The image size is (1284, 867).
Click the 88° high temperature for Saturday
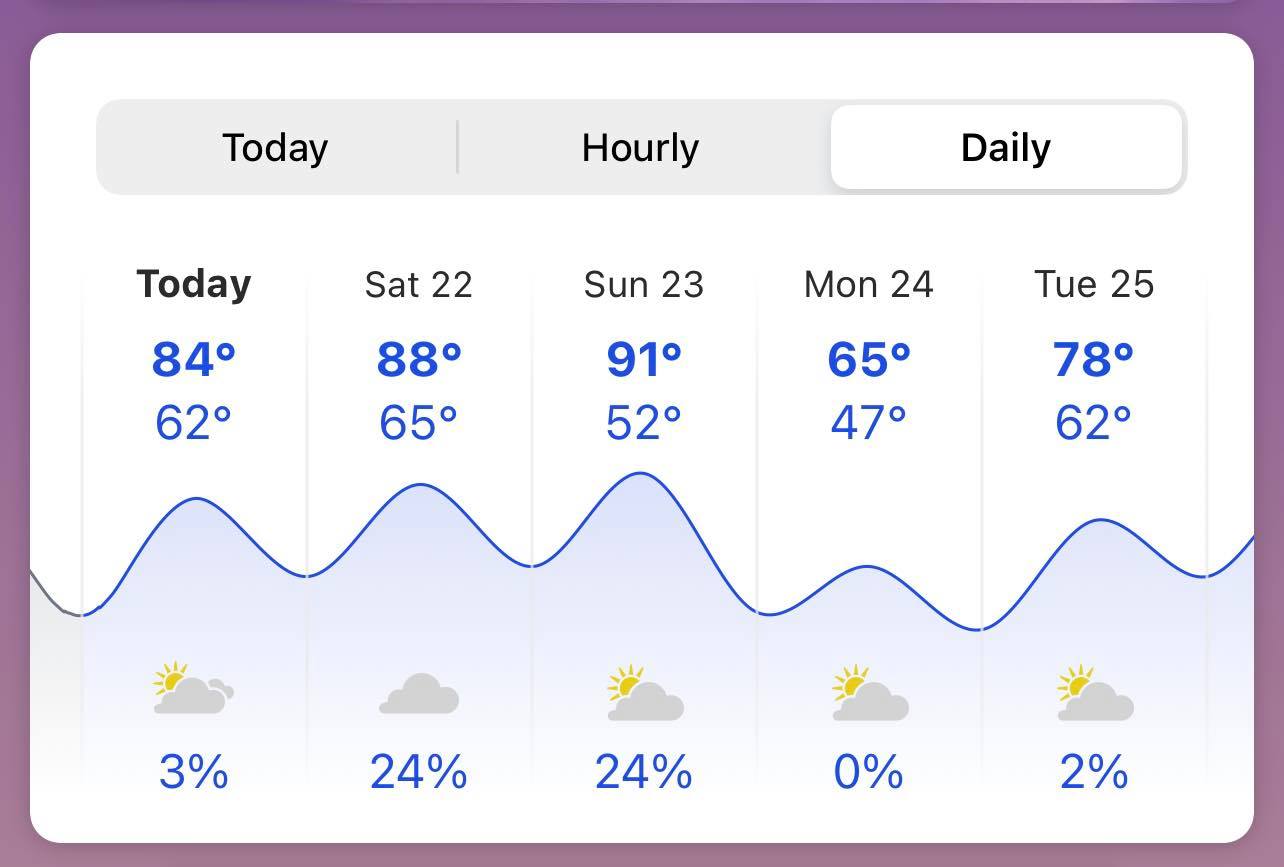pyautogui.click(x=419, y=359)
